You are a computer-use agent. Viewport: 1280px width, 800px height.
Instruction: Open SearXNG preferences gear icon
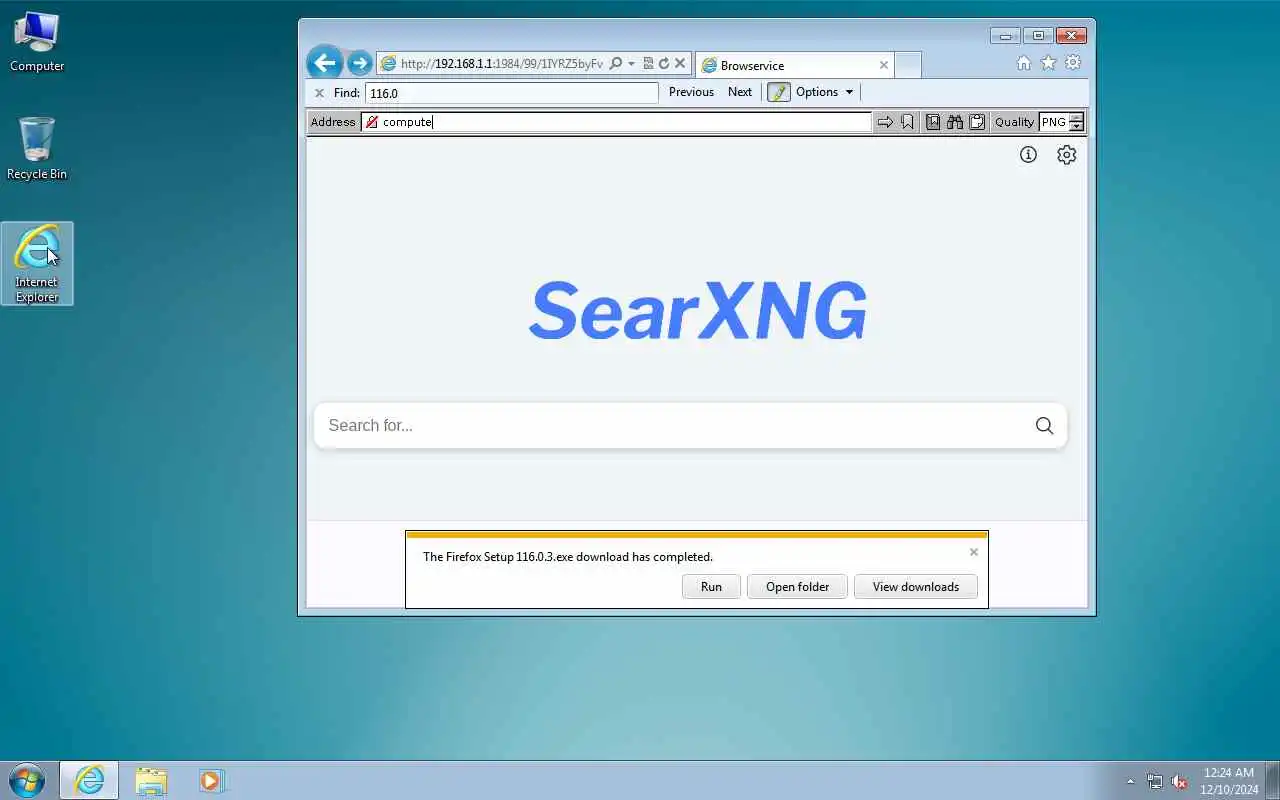[x=1067, y=155]
